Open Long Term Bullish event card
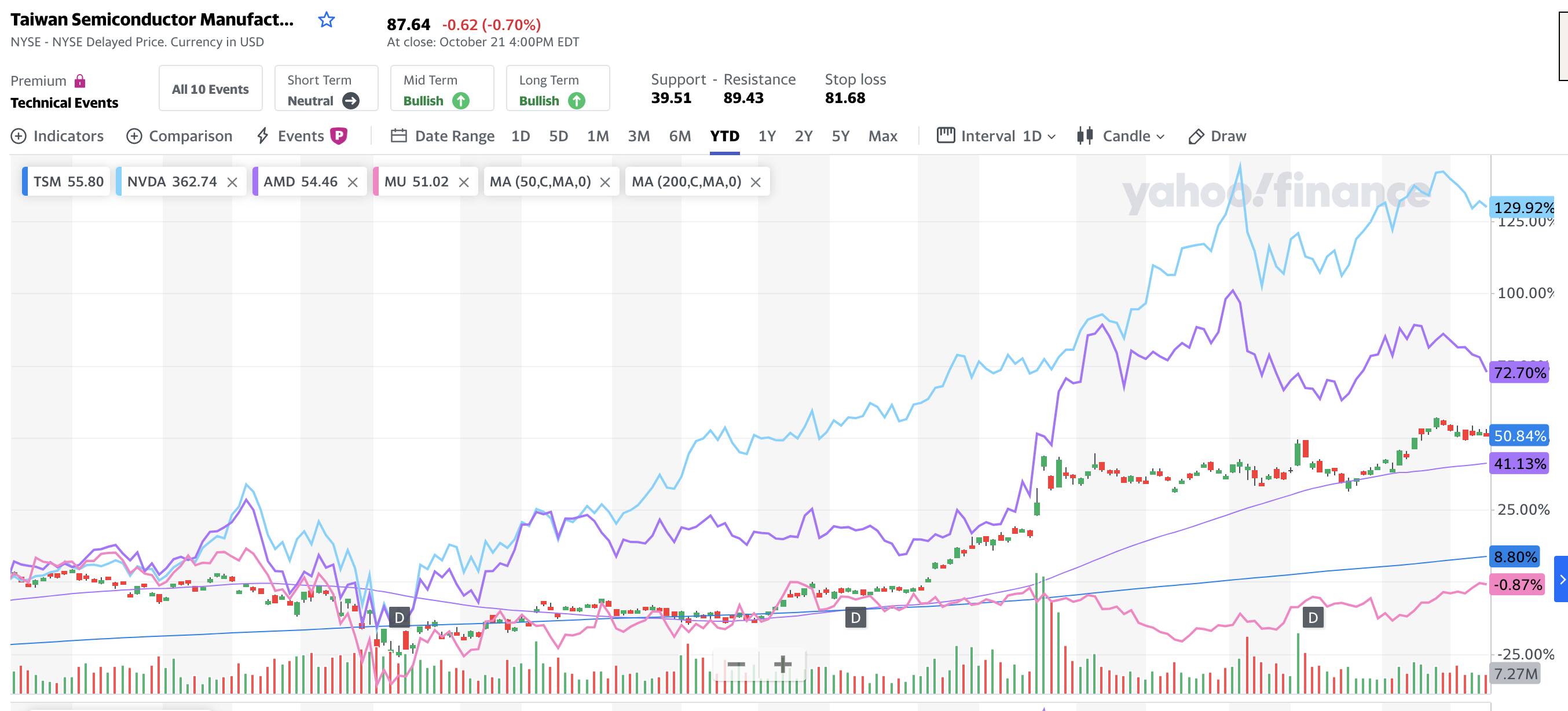1568x711 pixels. tap(558, 89)
